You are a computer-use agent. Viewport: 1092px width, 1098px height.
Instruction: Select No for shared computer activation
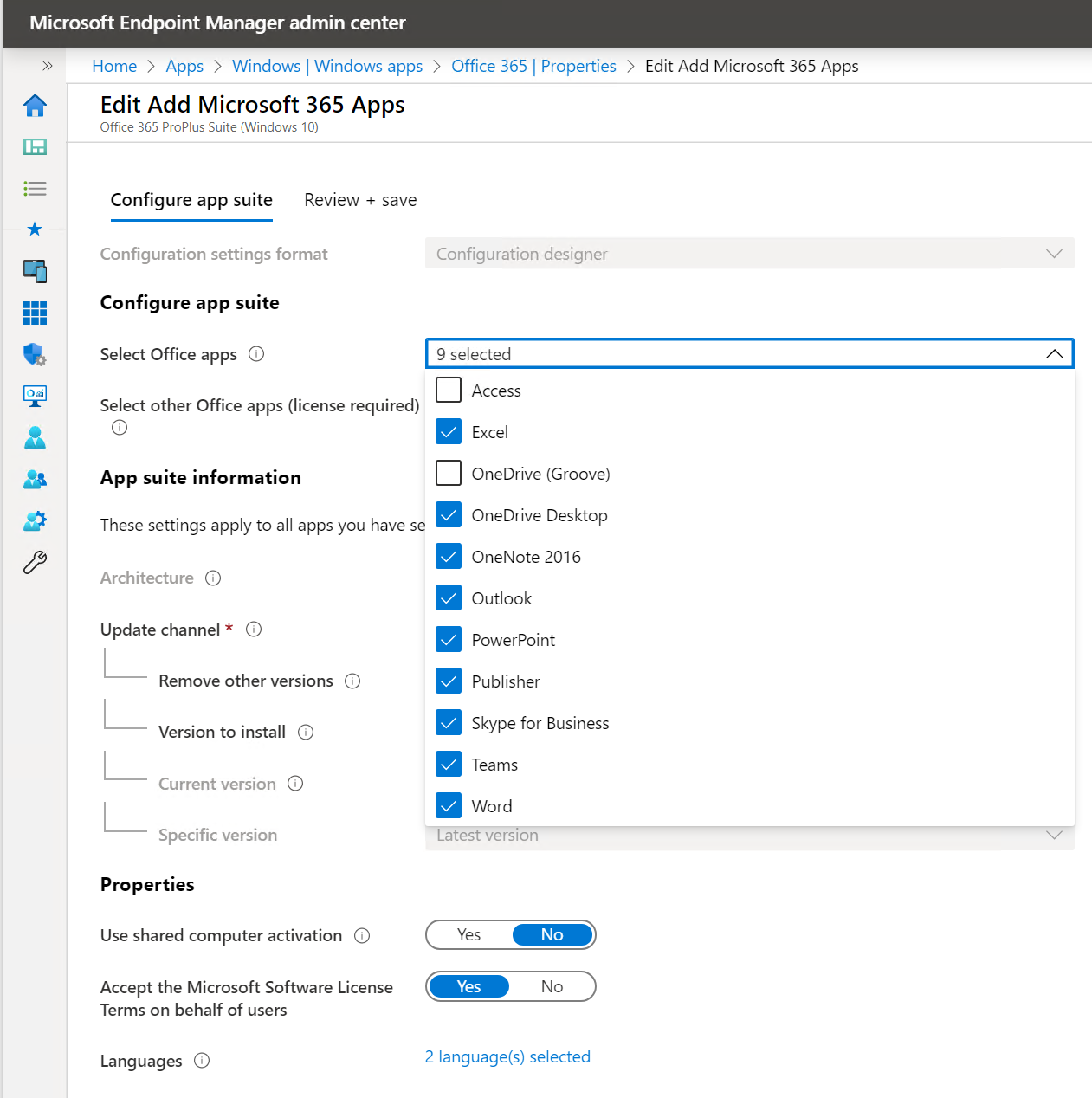coord(552,935)
